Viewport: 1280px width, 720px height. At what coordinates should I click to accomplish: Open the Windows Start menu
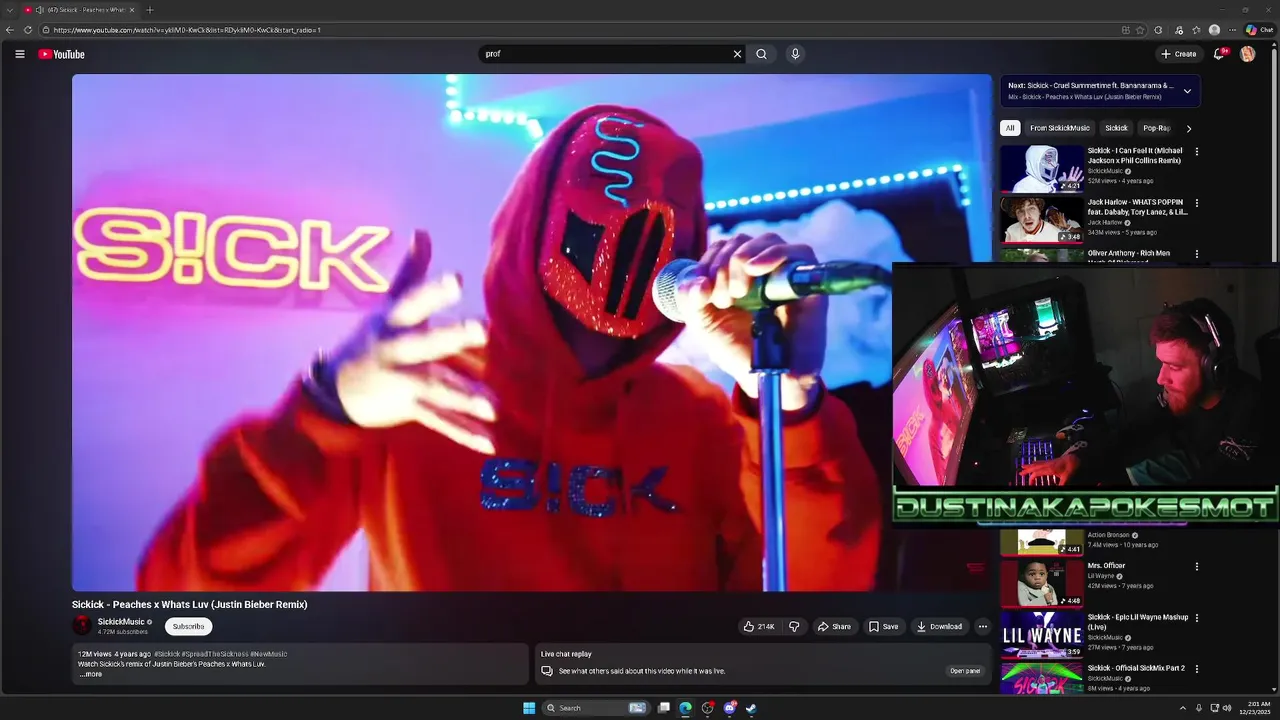coord(529,708)
